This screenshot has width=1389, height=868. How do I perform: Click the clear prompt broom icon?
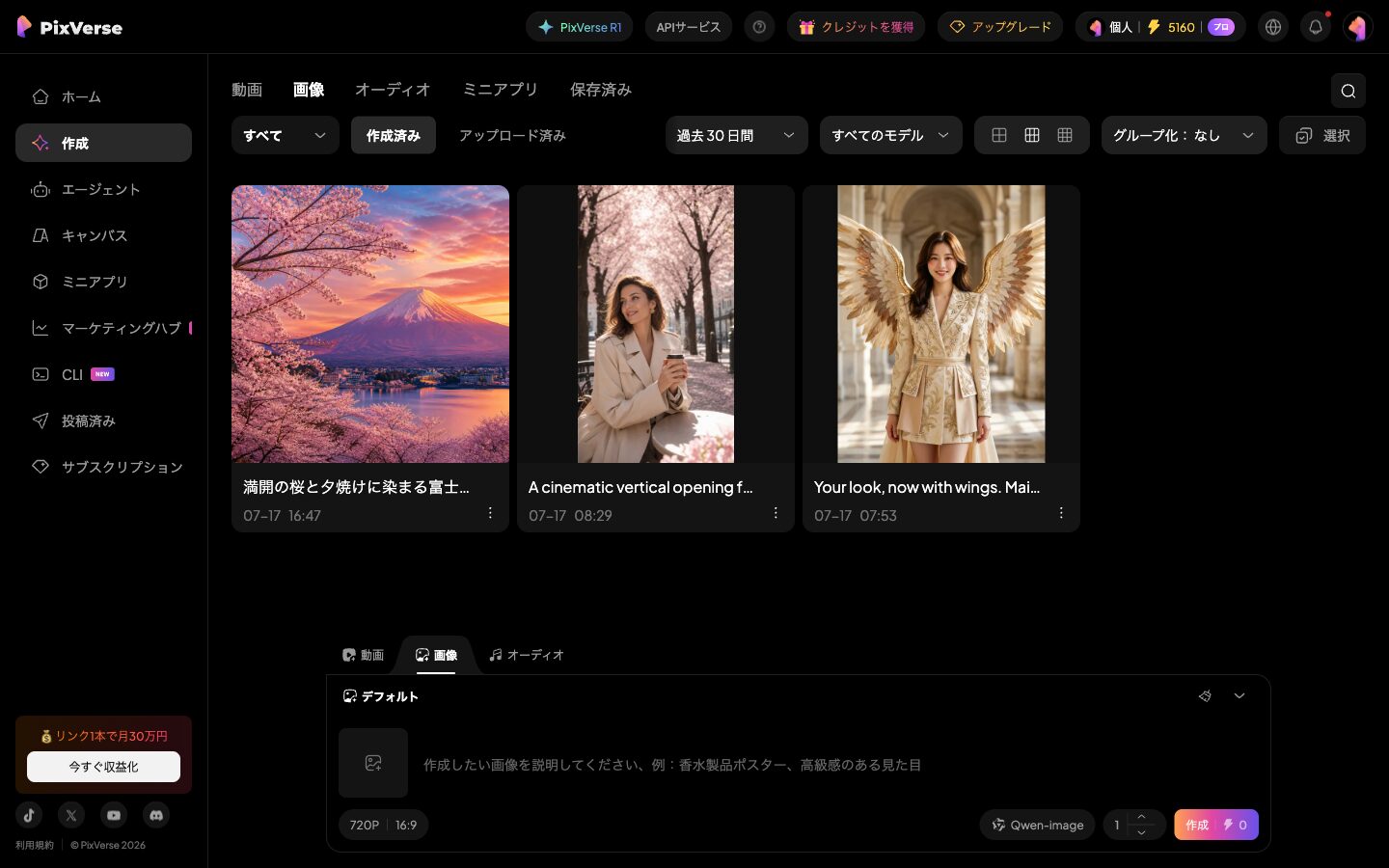click(x=1205, y=695)
